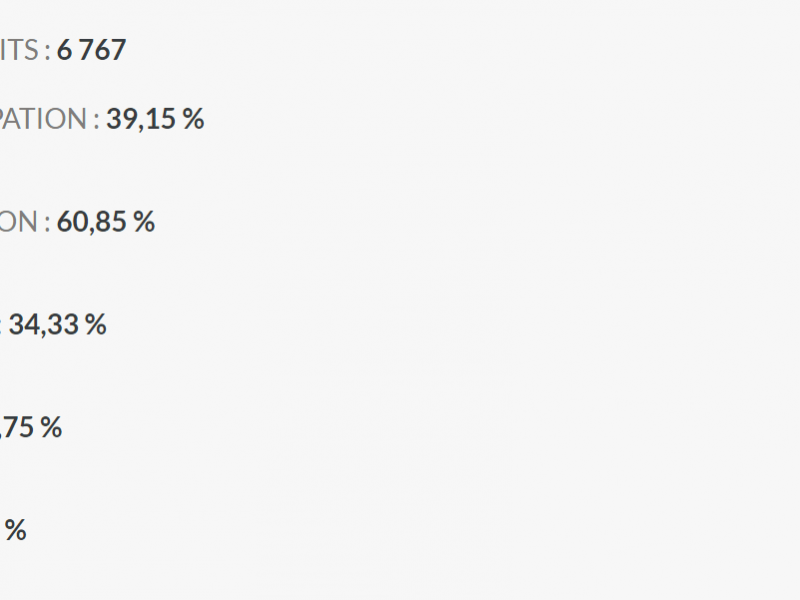Click the lone % sign in last row
The height and width of the screenshot is (600, 800).
coord(15,530)
